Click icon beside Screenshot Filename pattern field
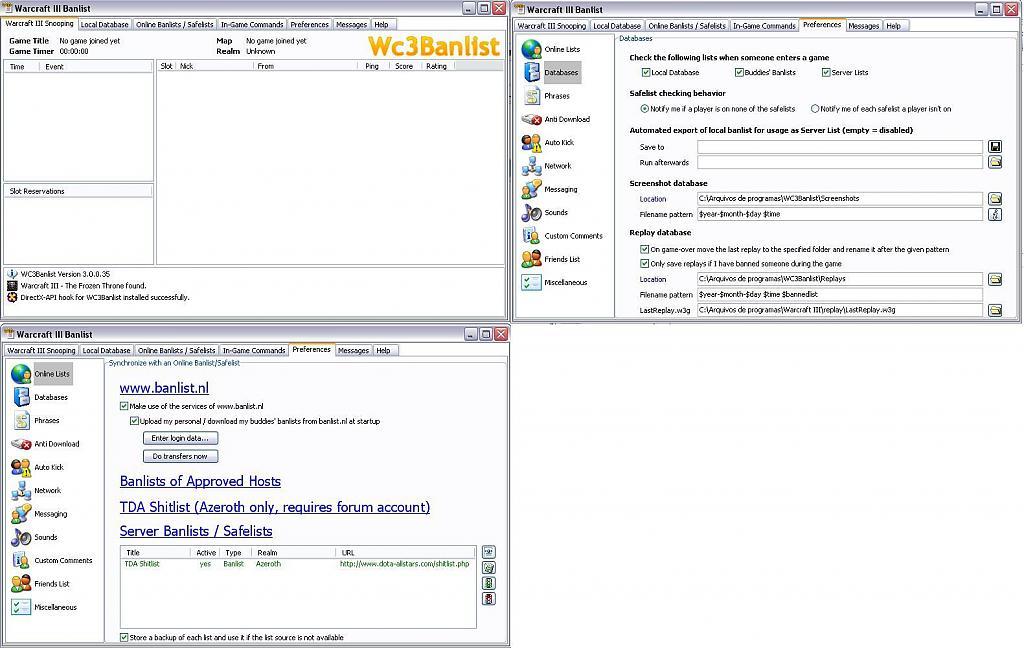Screen dimensions: 1024x648 point(995,214)
